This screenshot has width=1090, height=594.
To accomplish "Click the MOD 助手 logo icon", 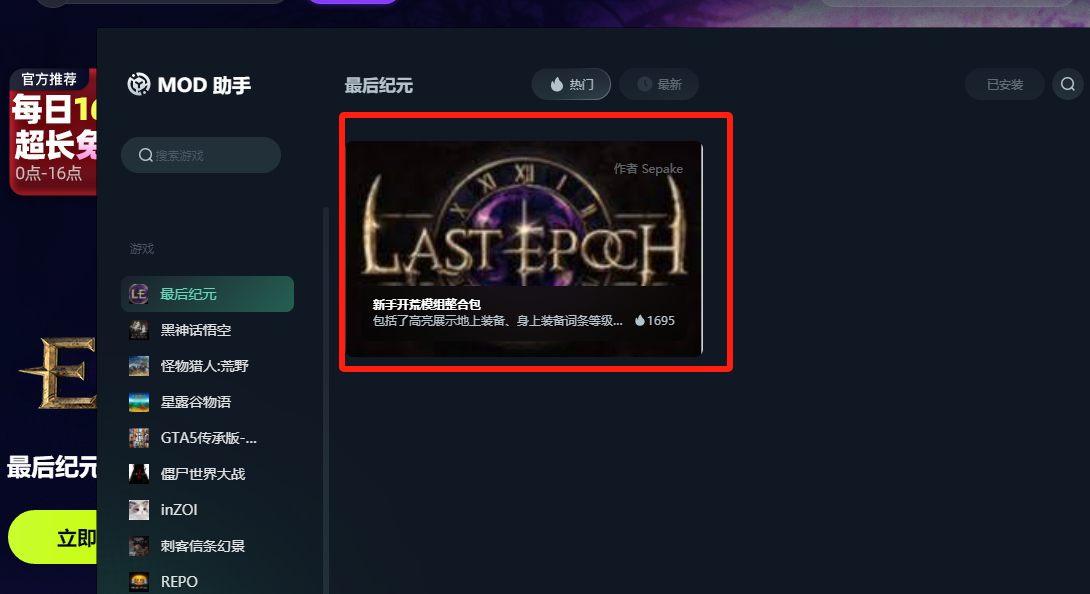I will (138, 84).
